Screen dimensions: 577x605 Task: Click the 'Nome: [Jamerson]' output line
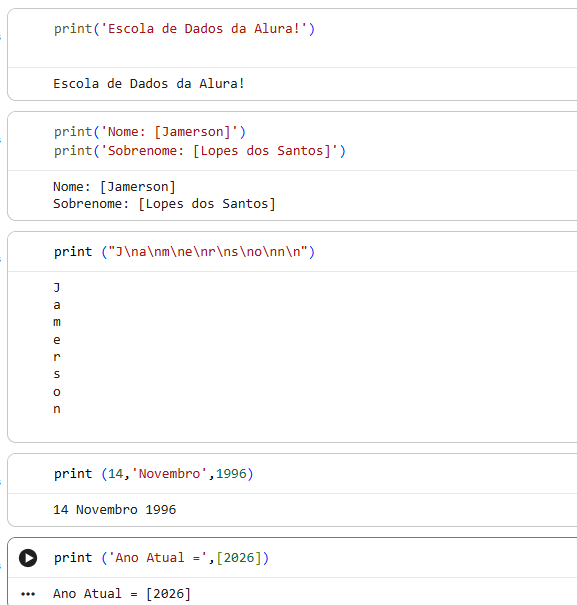click(x=114, y=187)
